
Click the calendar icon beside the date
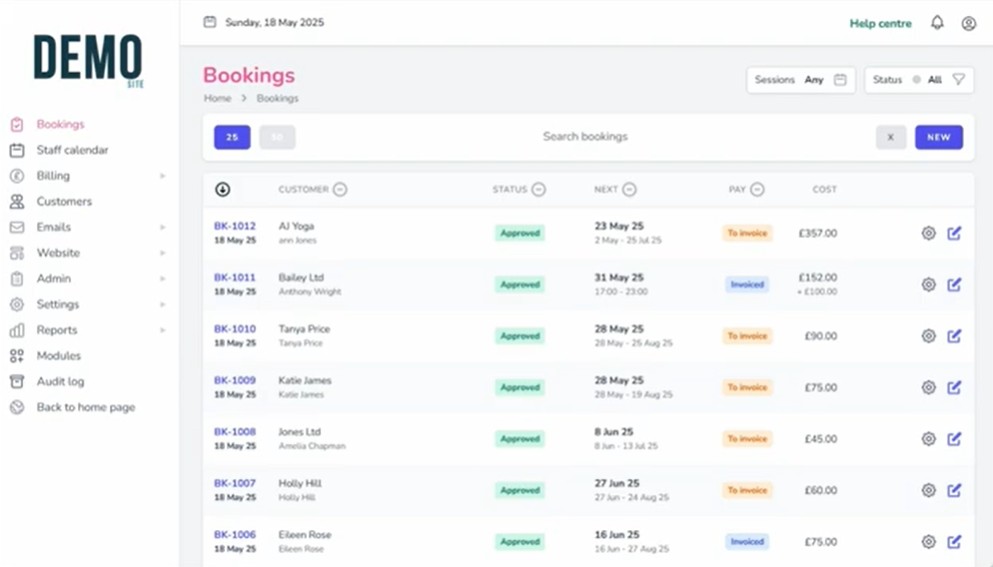click(x=210, y=22)
